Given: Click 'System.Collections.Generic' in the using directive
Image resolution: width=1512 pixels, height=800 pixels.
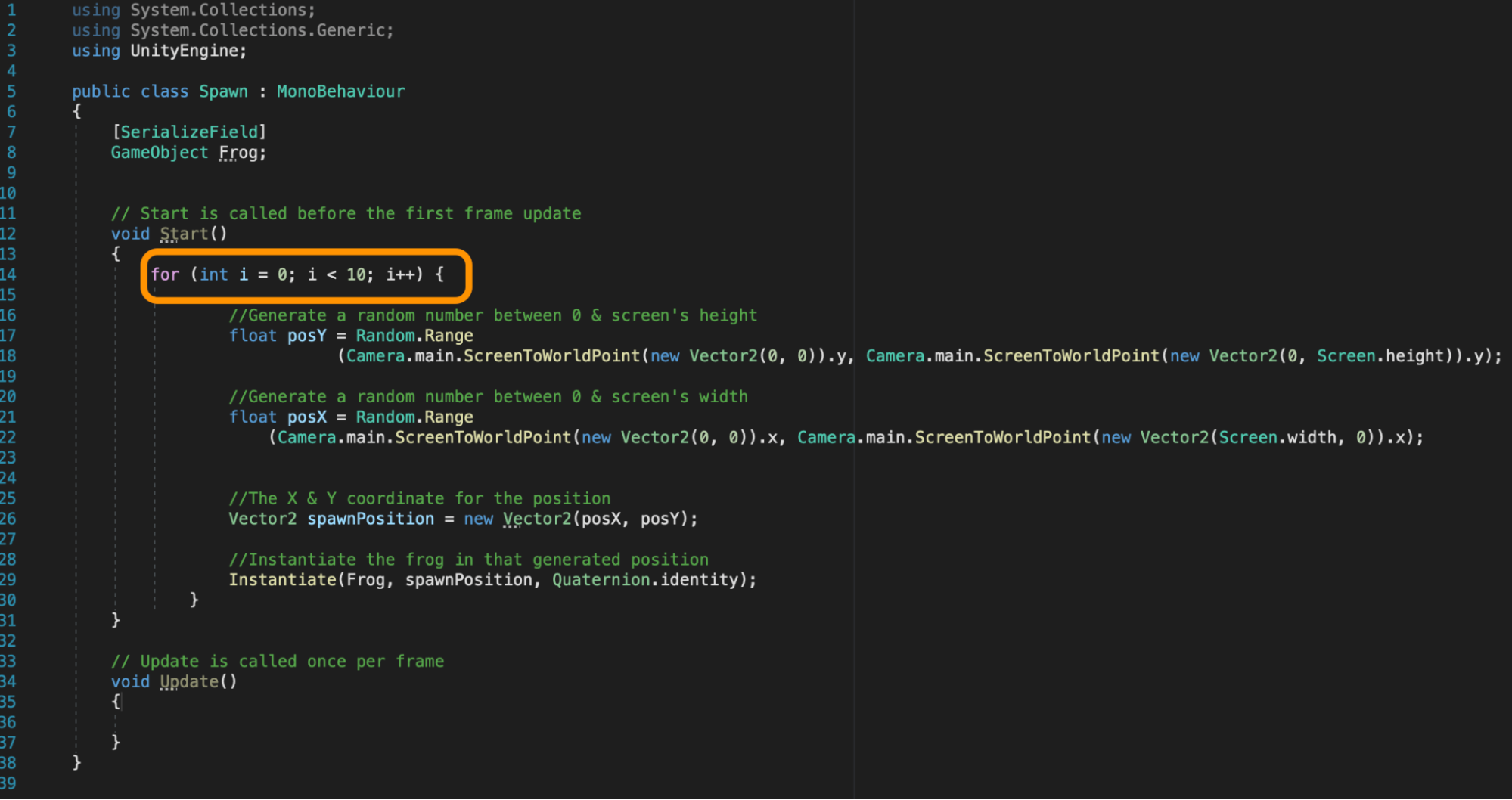Looking at the screenshot, I should (257, 31).
